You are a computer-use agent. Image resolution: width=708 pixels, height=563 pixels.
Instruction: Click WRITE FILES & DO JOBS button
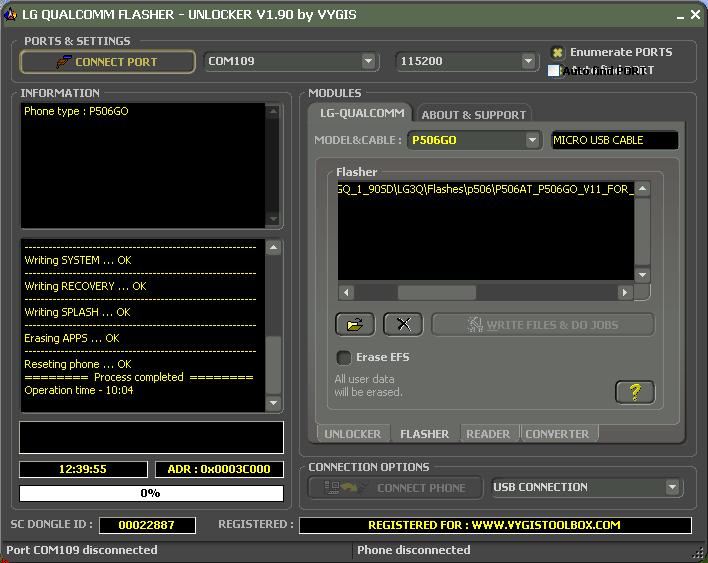543,325
